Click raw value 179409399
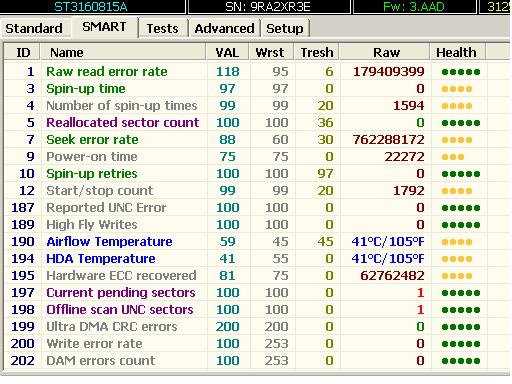This screenshot has height=384, width=512. [x=388, y=71]
